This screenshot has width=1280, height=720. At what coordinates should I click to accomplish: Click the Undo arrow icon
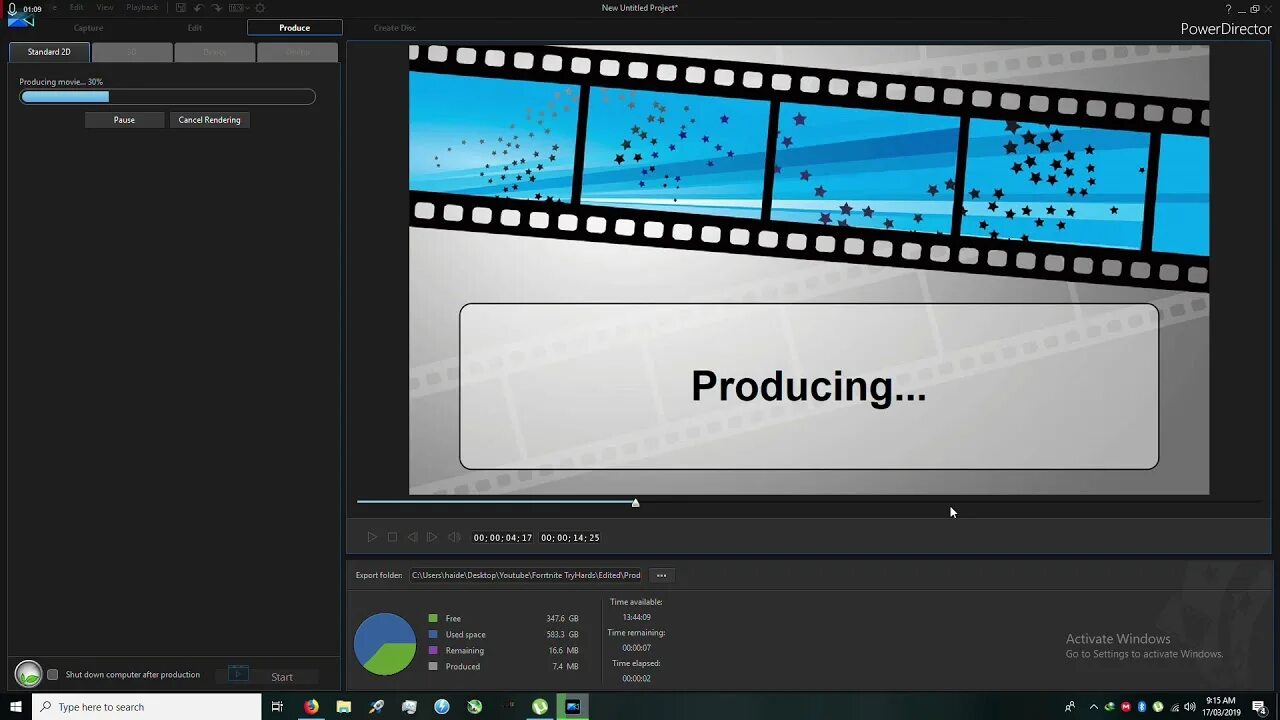coord(198,8)
